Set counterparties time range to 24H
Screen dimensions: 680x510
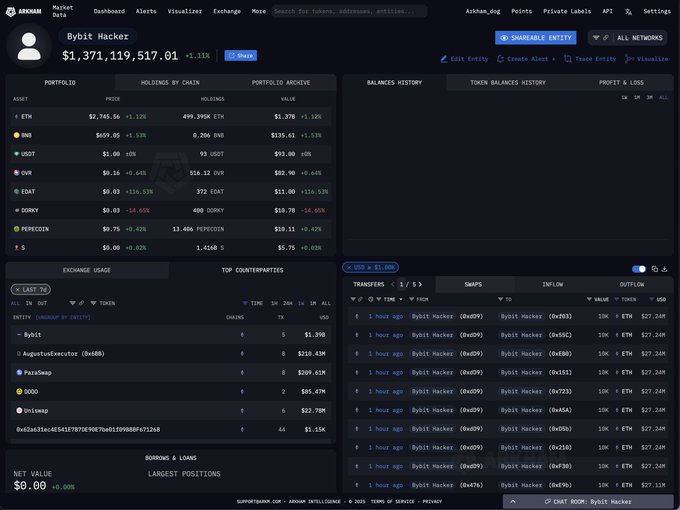[288, 304]
